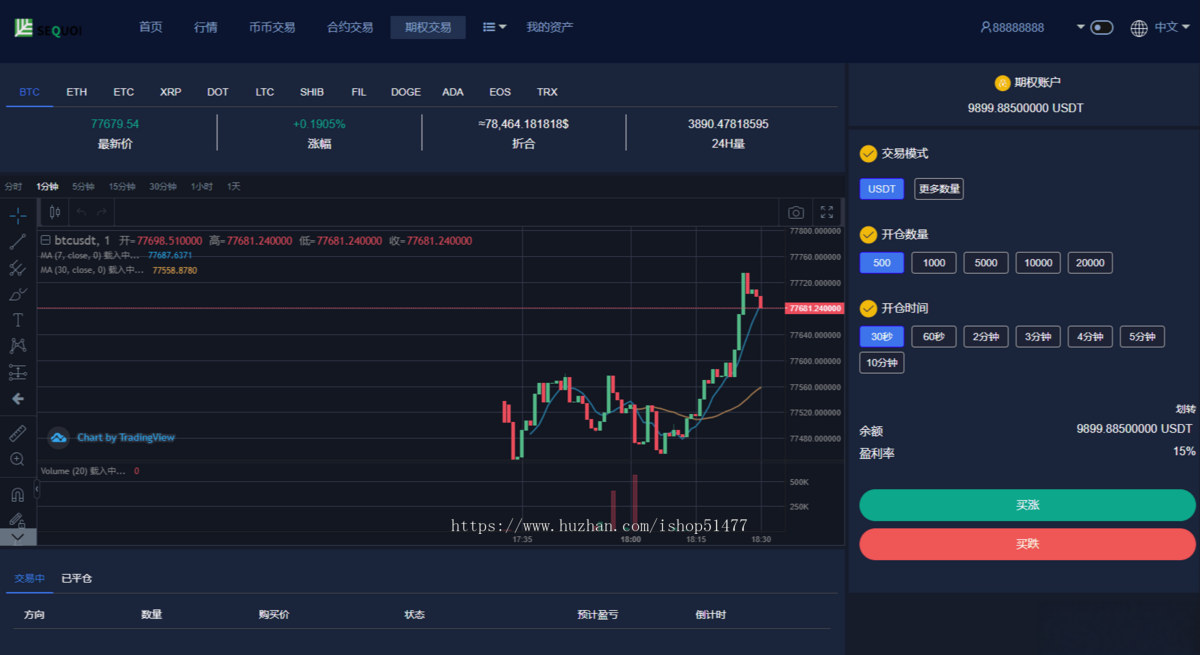The image size is (1200, 655).
Task: Click the lock drawings pencil icon
Action: 18,519
